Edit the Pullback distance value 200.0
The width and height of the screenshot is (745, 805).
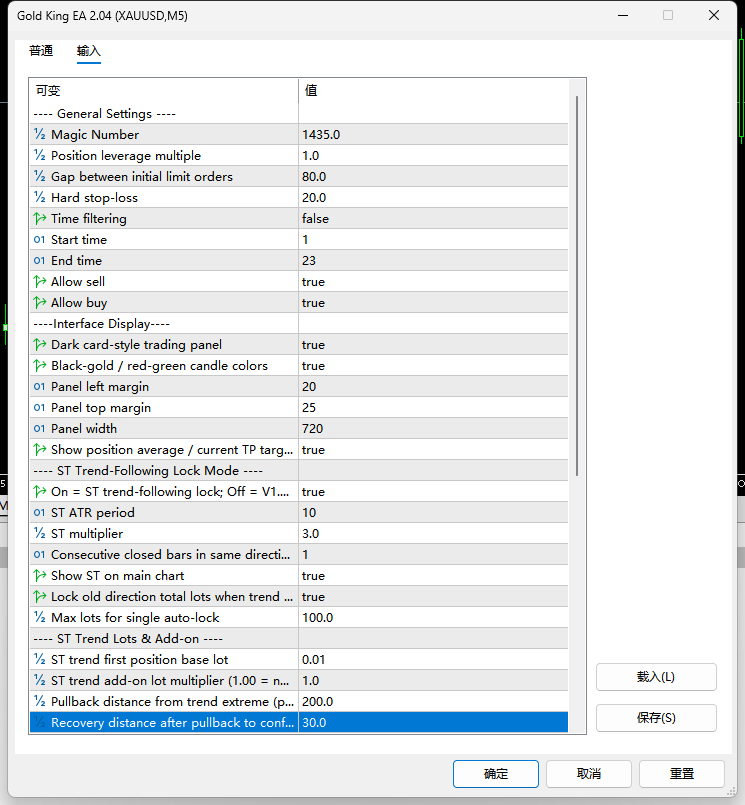tap(433, 702)
